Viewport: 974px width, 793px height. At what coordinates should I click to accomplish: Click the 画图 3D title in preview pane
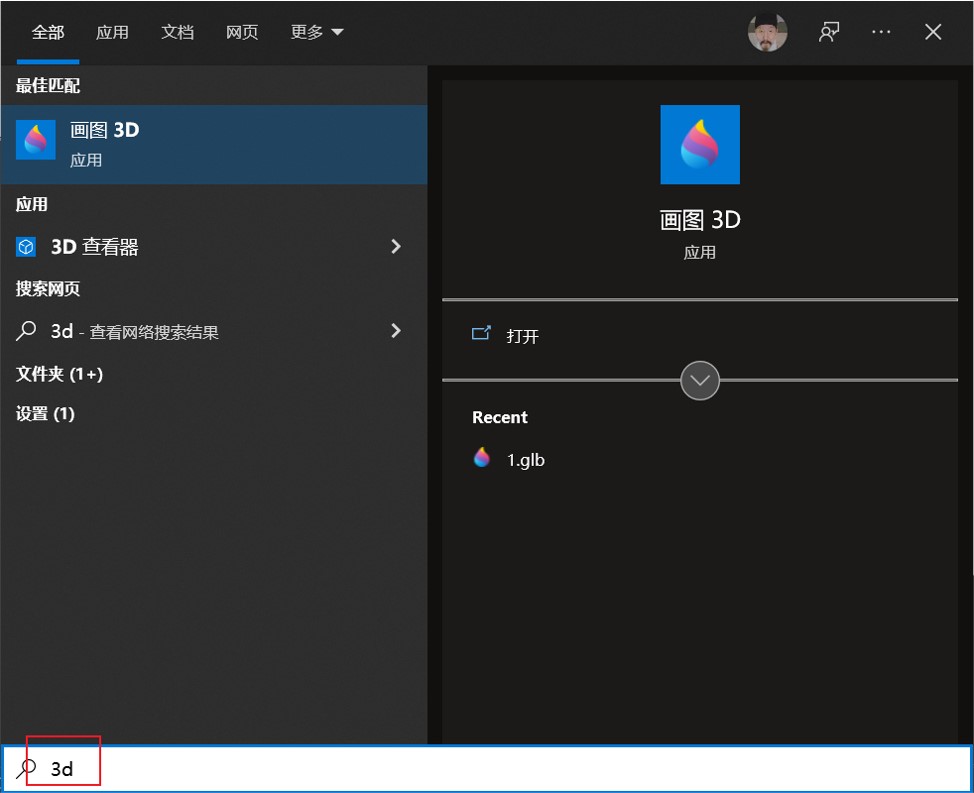click(x=699, y=220)
